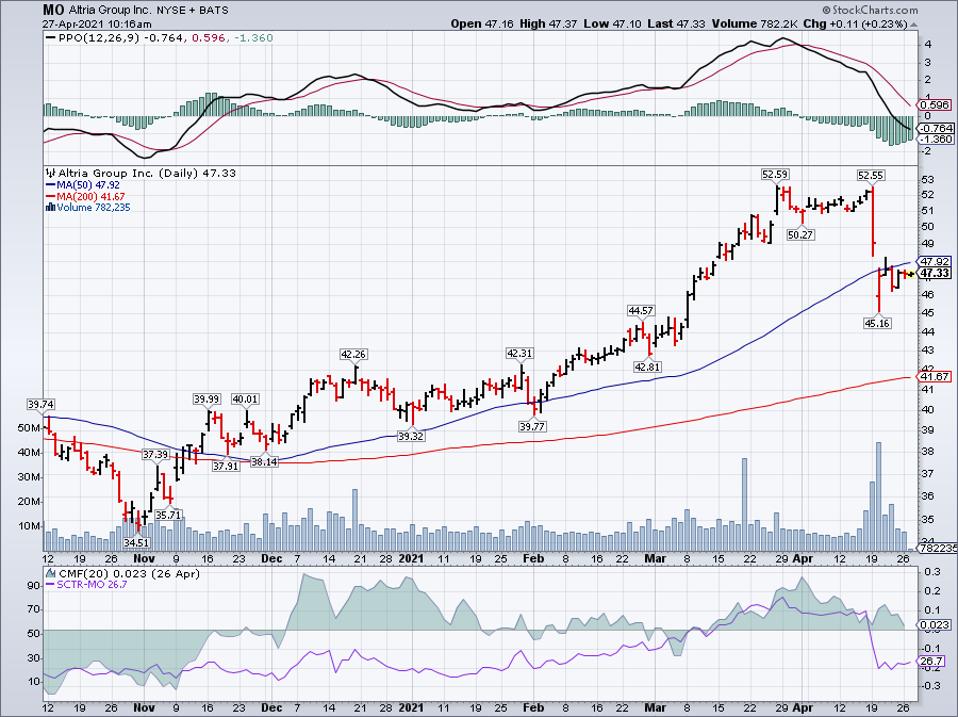Click the High 47.37 value
This screenshot has height=717, width=958.
(549, 24)
